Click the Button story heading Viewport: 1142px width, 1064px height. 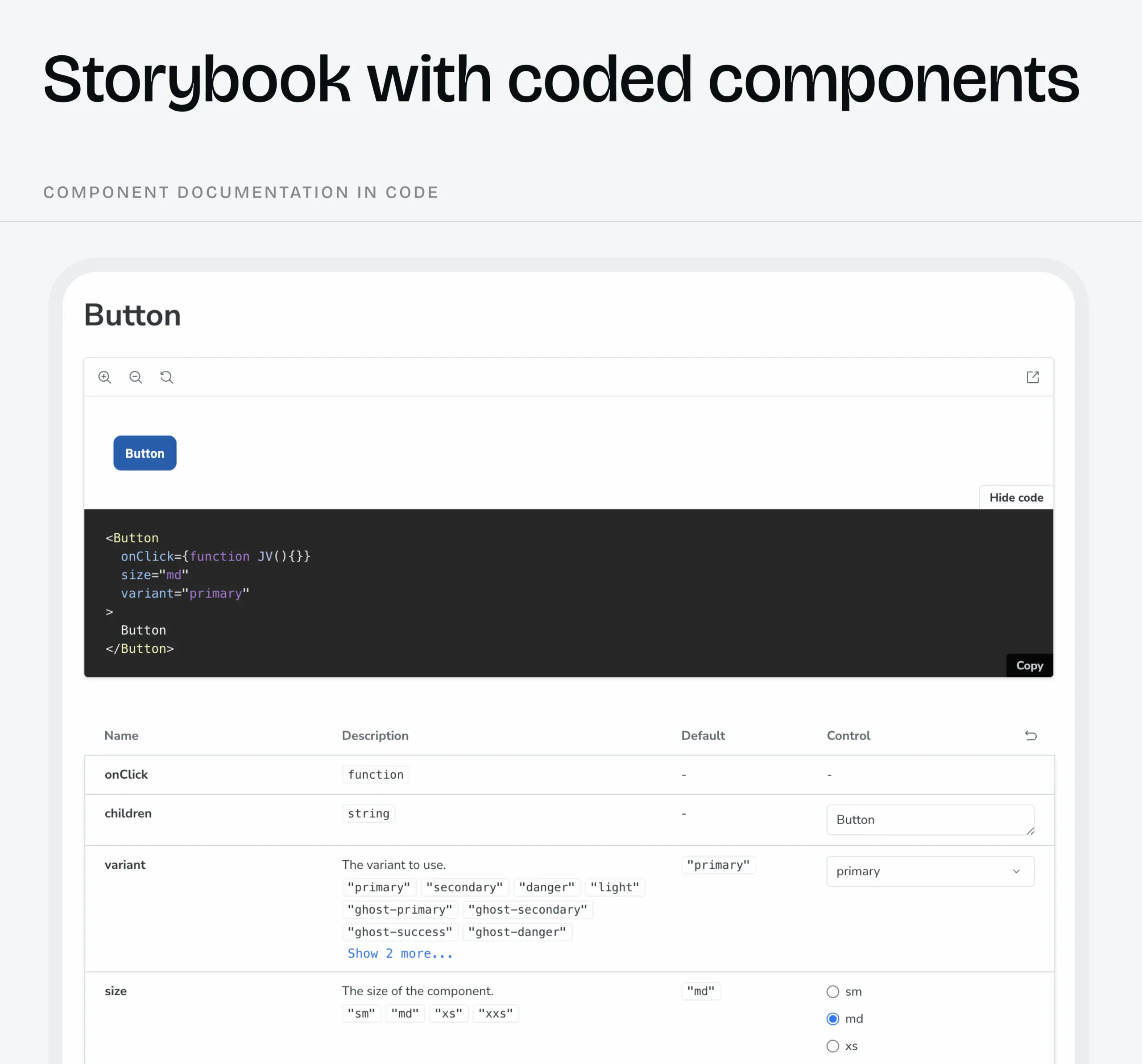pyautogui.click(x=132, y=315)
